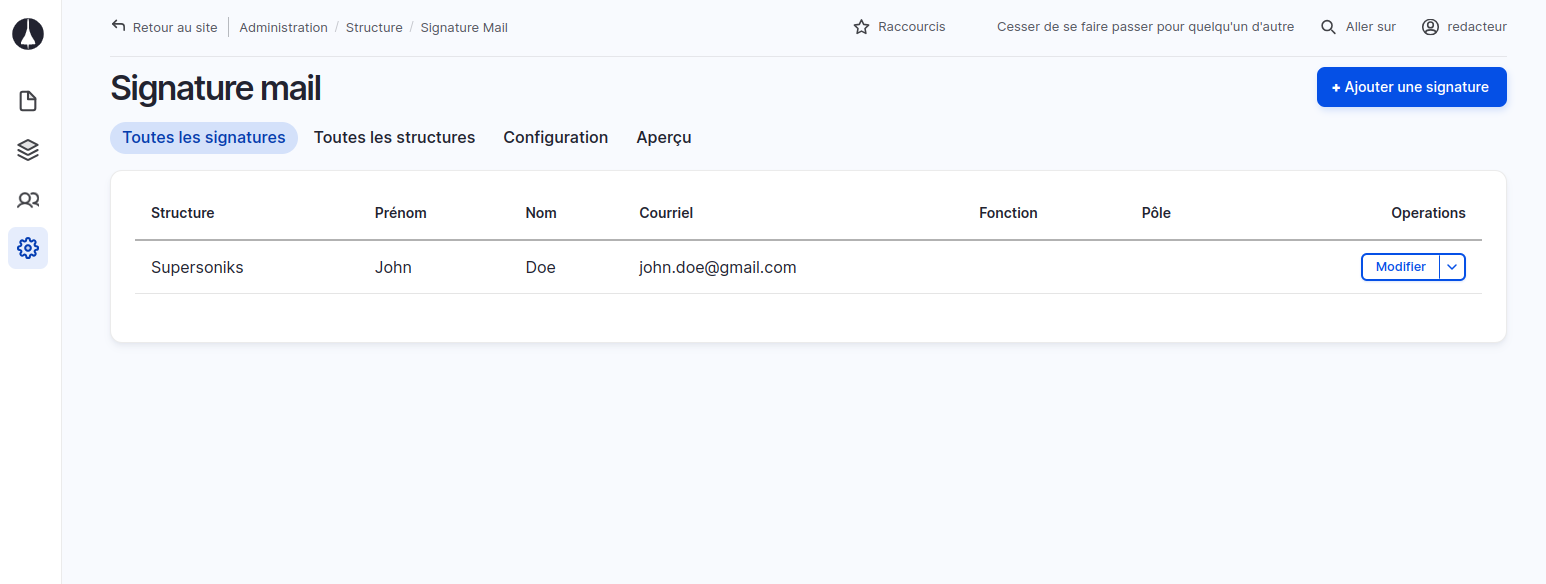Click the Courriel column header
1546x584 pixels.
coord(666,213)
